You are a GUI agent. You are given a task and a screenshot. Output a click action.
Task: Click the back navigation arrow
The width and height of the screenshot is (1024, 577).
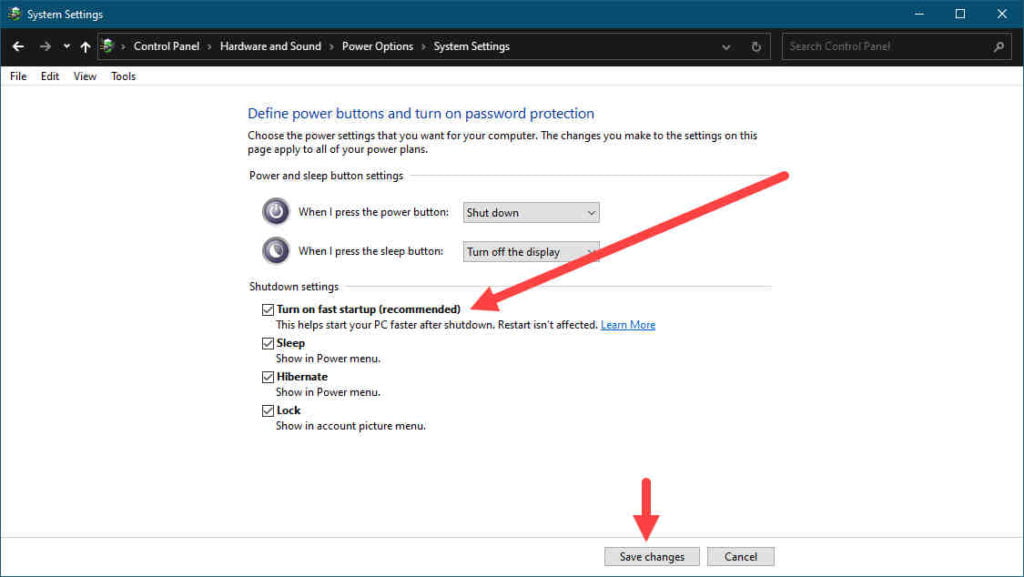click(x=17, y=46)
